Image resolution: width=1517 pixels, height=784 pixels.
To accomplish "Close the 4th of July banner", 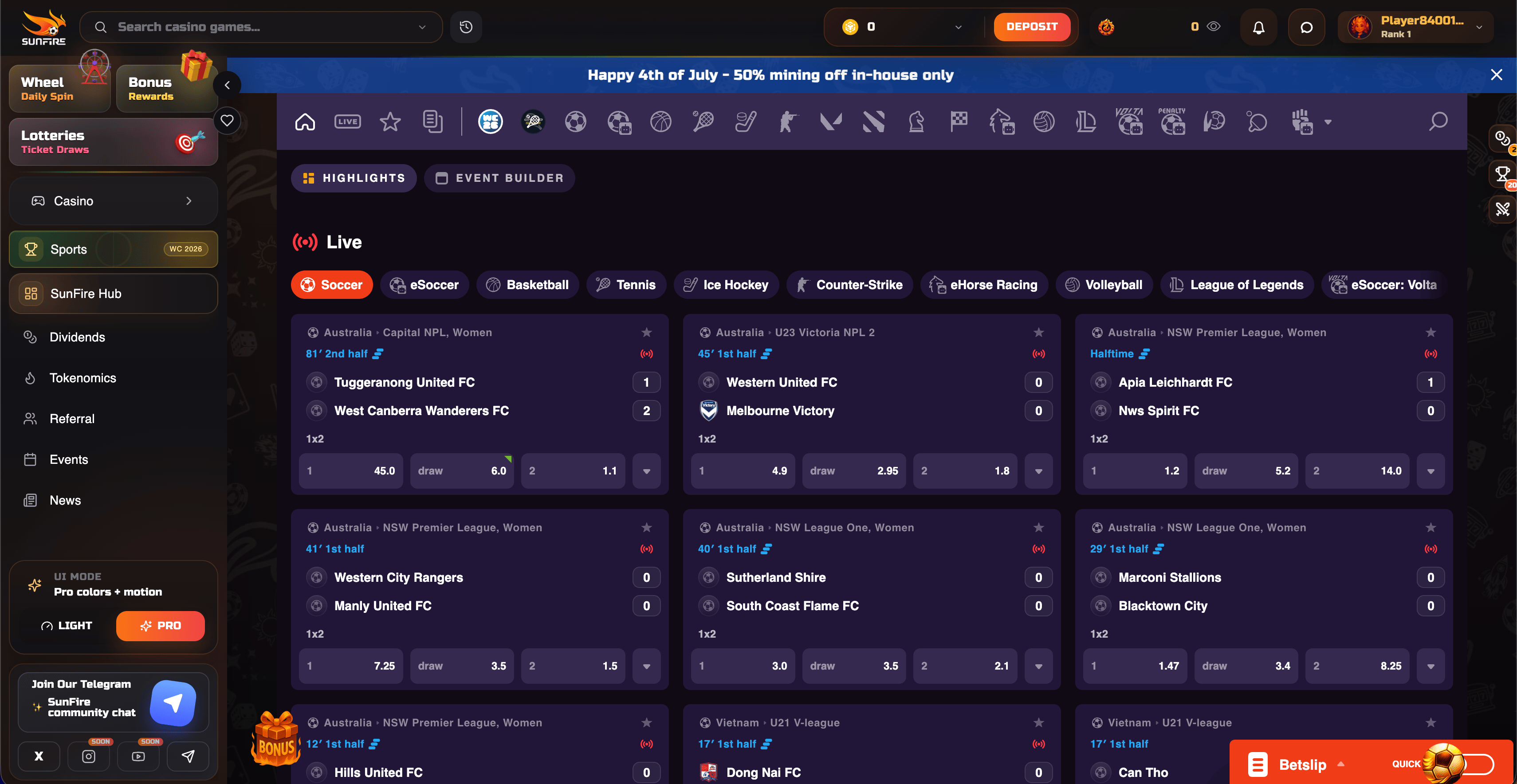I will 1496,75.
